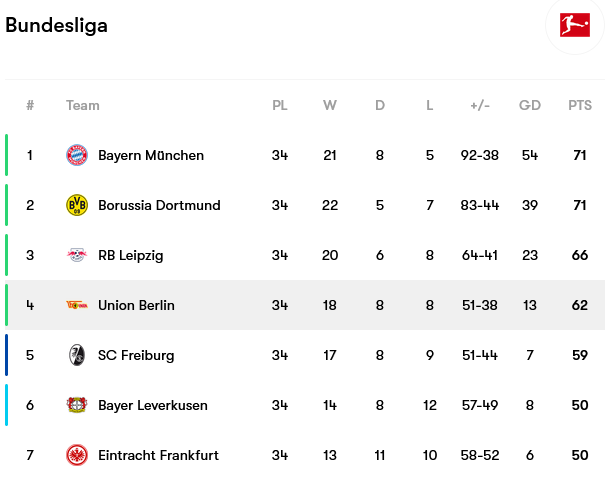Open the Borussia Dortmund team link

tap(159, 205)
